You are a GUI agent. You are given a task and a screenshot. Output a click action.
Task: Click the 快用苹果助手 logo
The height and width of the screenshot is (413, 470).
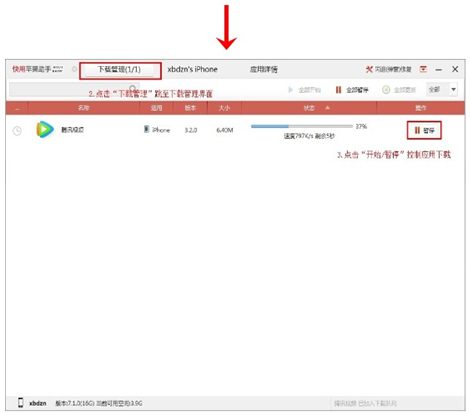tap(37, 69)
